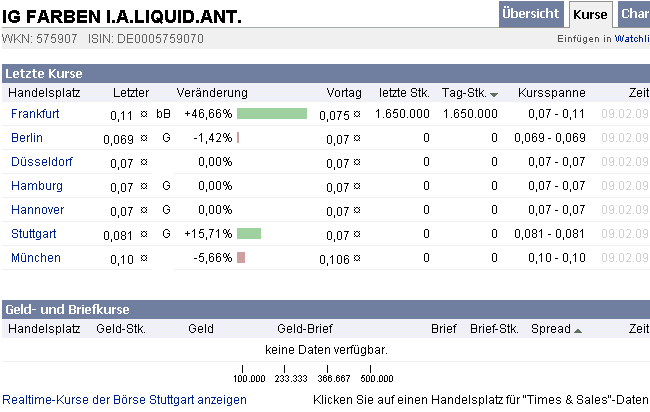Click the Hannover exchange link
Viewport: 650px width, 412px height.
[x=36, y=210]
